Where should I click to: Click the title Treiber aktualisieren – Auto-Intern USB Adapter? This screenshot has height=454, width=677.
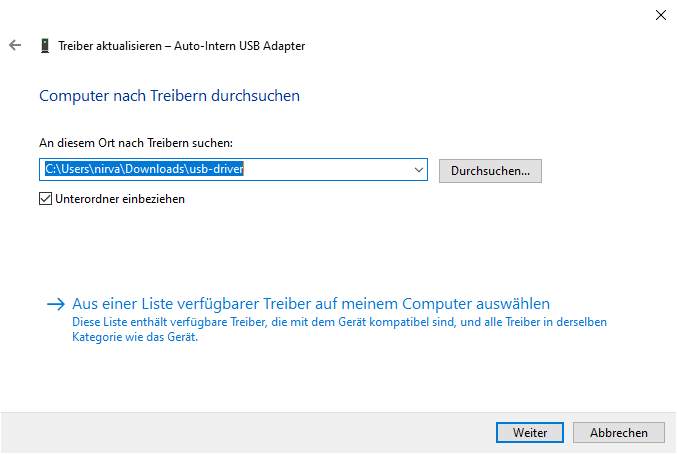tap(182, 46)
